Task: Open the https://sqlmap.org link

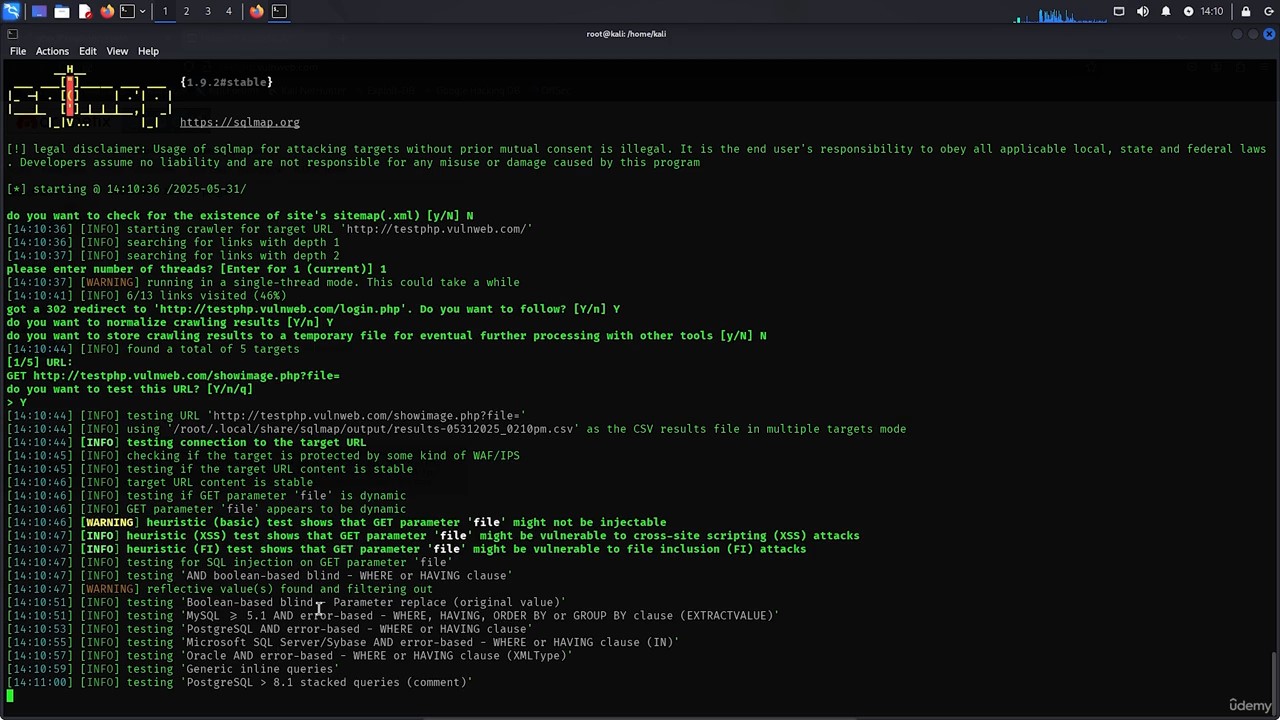Action: point(239,122)
